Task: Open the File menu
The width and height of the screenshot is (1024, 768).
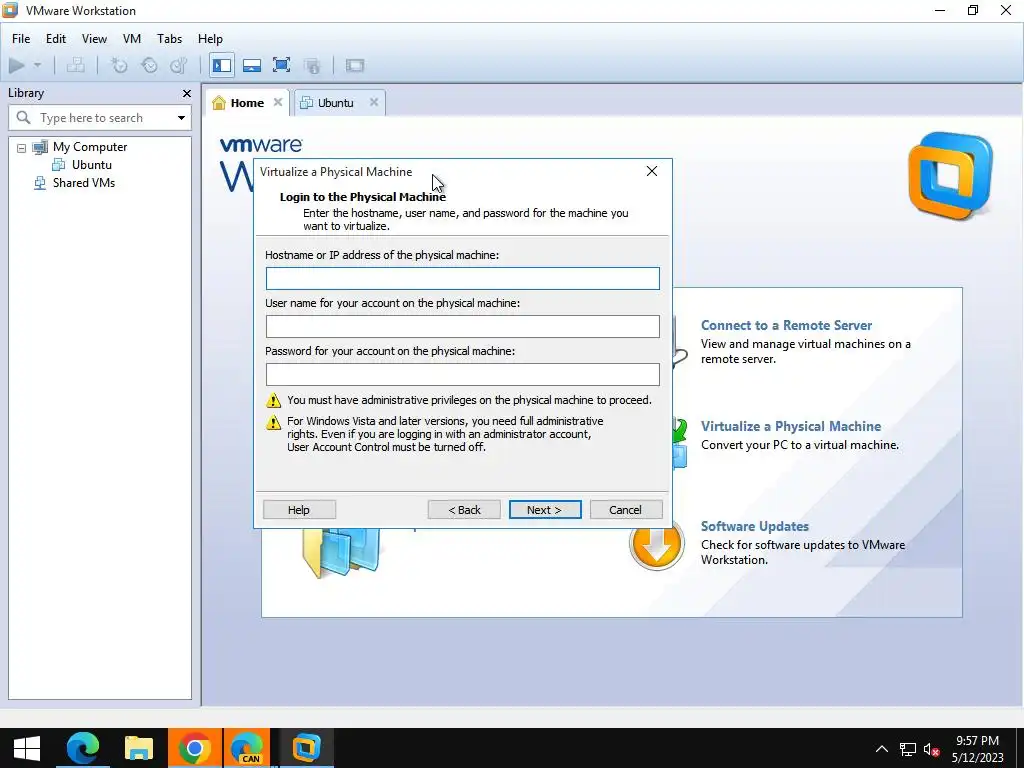Action: tap(21, 39)
